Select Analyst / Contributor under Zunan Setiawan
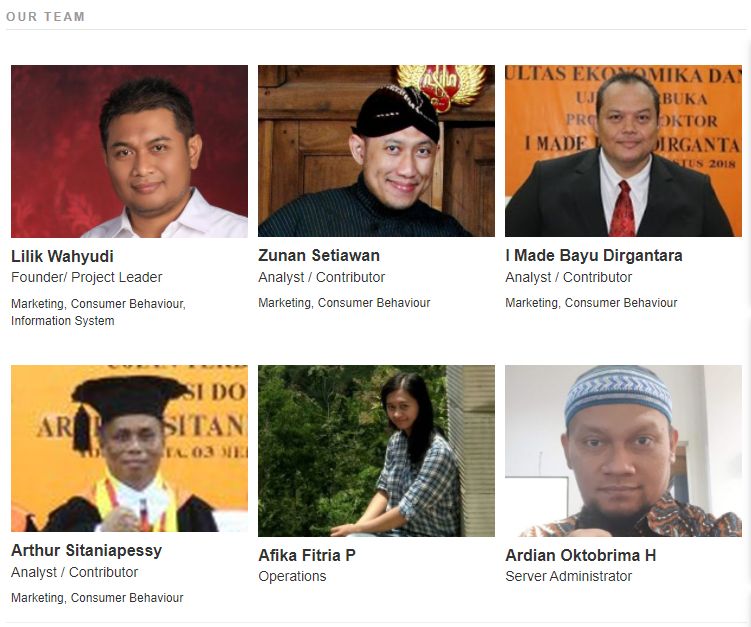Viewport: 751px width, 627px height. click(x=321, y=277)
